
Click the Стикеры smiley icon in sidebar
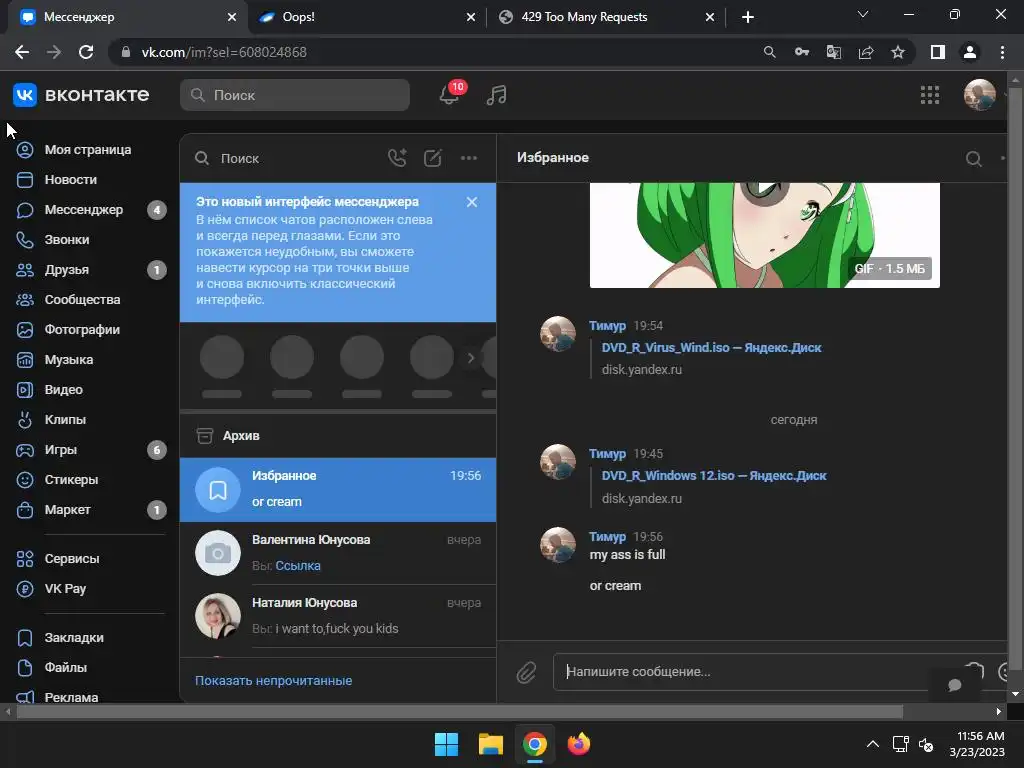click(x=25, y=480)
